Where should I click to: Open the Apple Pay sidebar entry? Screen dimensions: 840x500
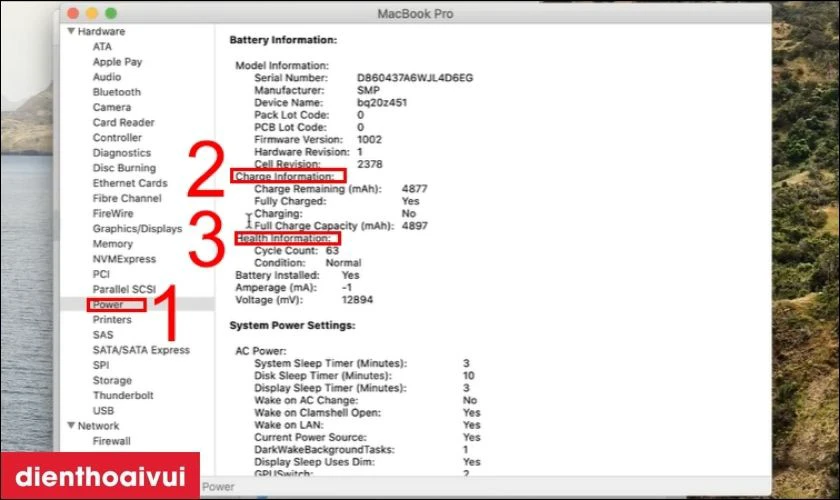coord(117,62)
